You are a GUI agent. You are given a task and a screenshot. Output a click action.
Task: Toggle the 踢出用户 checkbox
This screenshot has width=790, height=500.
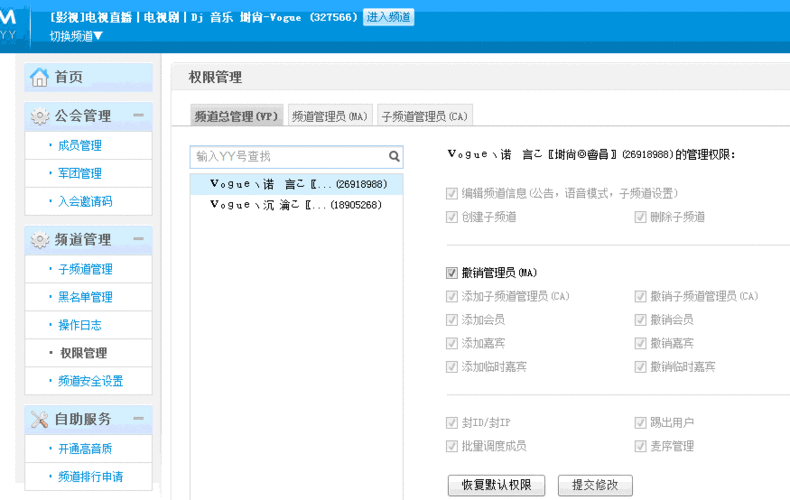click(x=640, y=423)
